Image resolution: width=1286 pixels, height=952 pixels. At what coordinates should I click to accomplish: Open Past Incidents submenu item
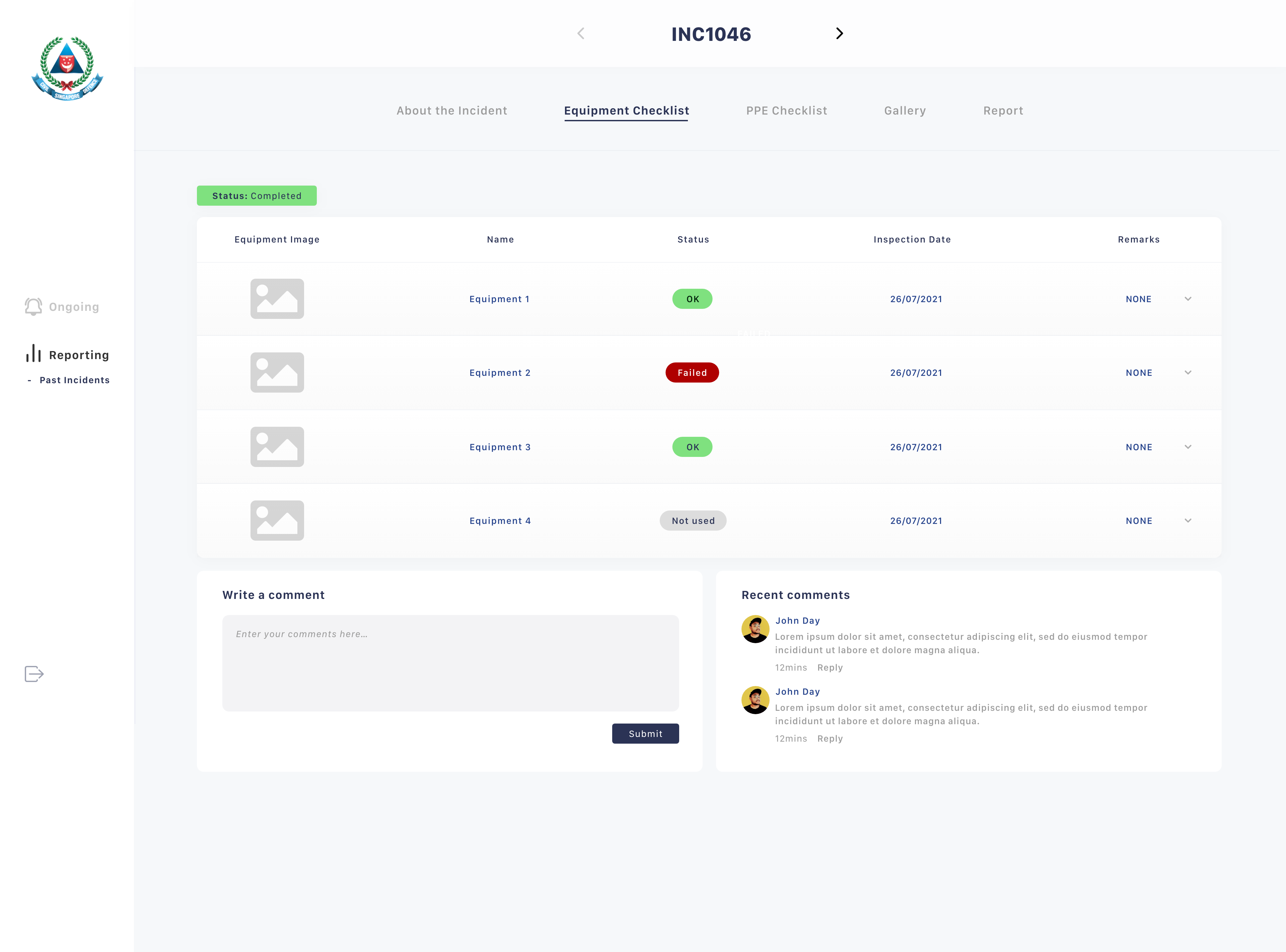coord(74,380)
